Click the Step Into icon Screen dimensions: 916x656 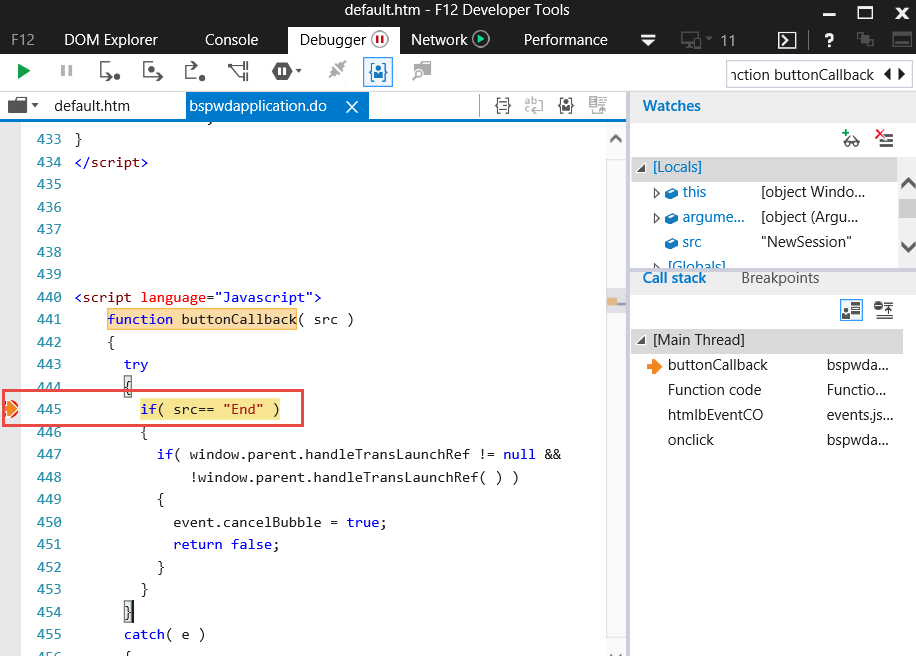point(109,71)
